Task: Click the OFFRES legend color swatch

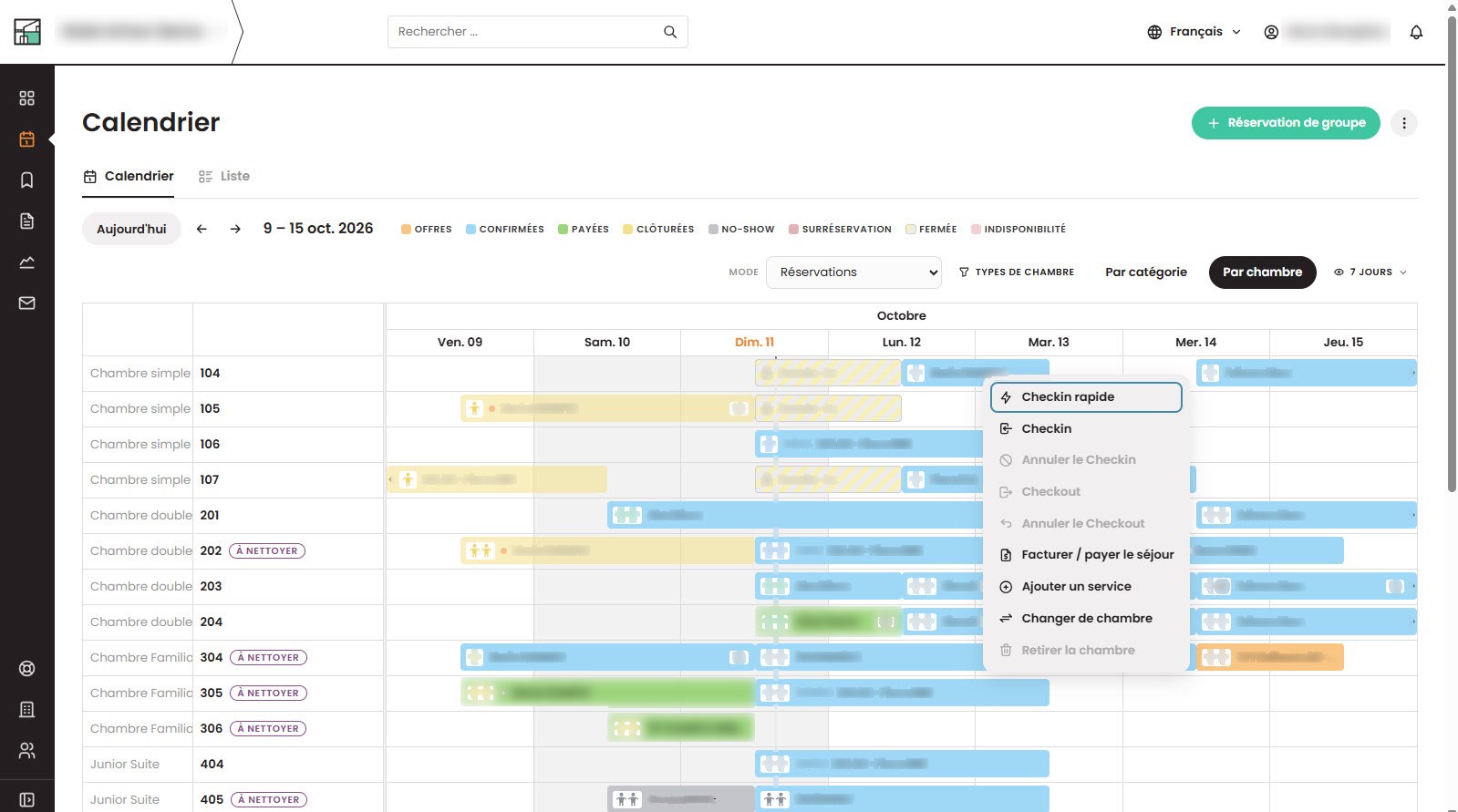Action: tap(406, 230)
